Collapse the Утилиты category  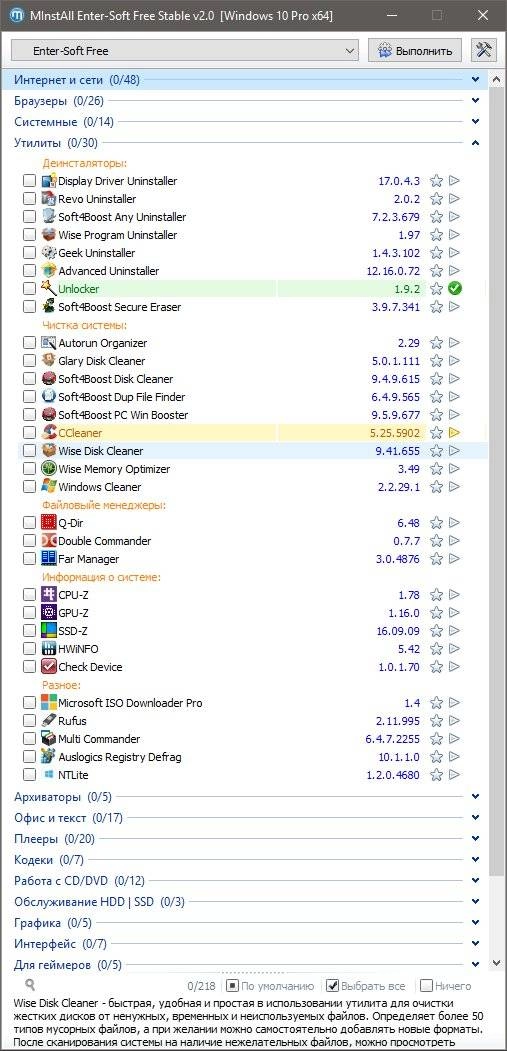[475, 143]
